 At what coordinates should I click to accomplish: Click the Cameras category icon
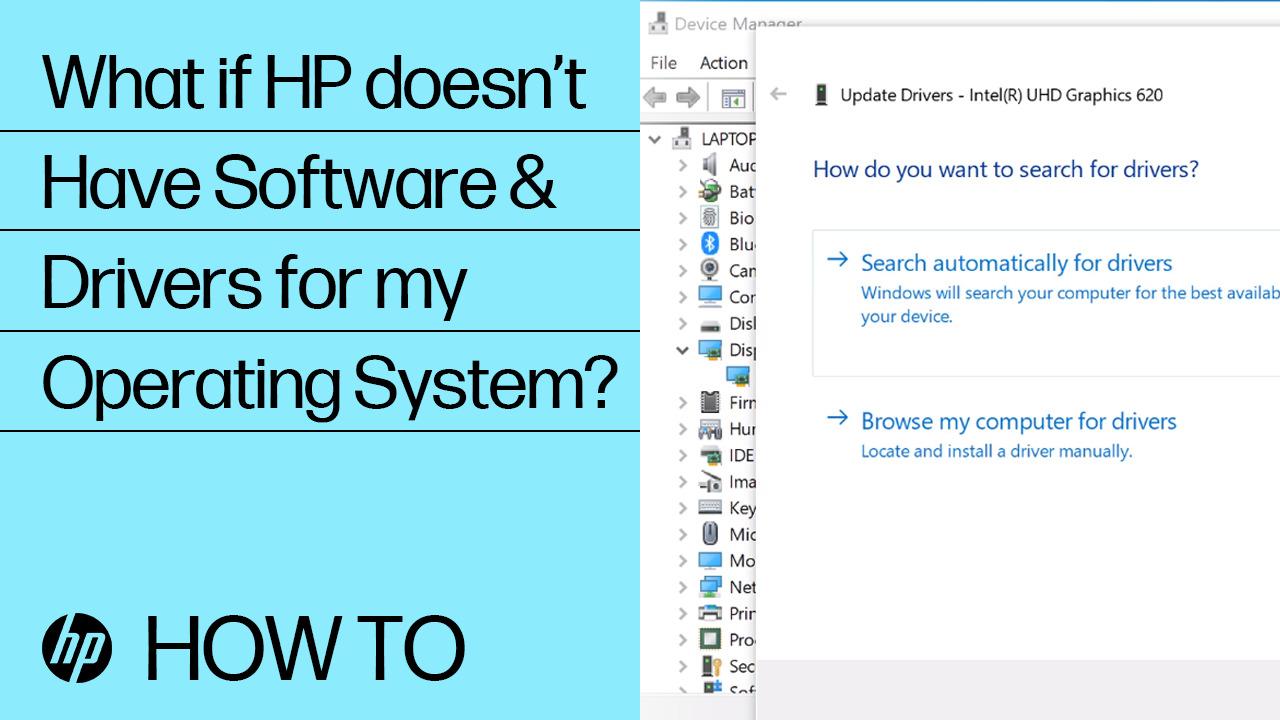click(x=710, y=271)
